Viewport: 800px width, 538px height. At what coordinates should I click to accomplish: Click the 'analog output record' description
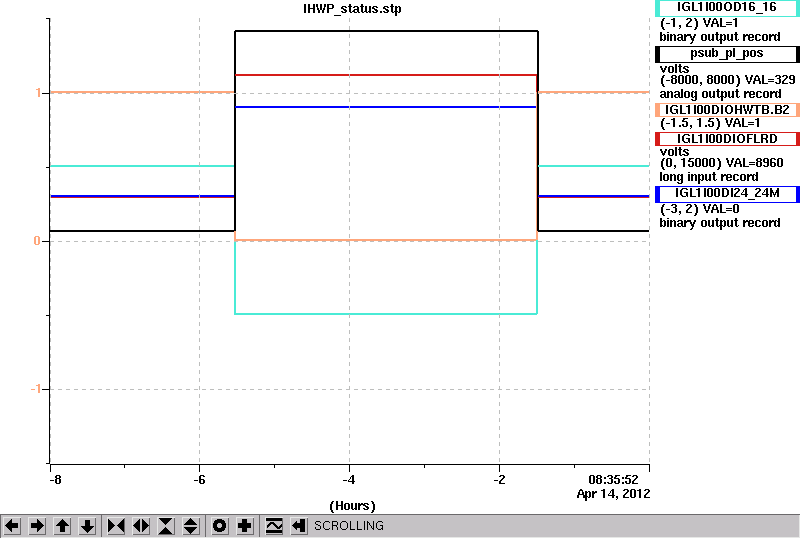click(720, 94)
